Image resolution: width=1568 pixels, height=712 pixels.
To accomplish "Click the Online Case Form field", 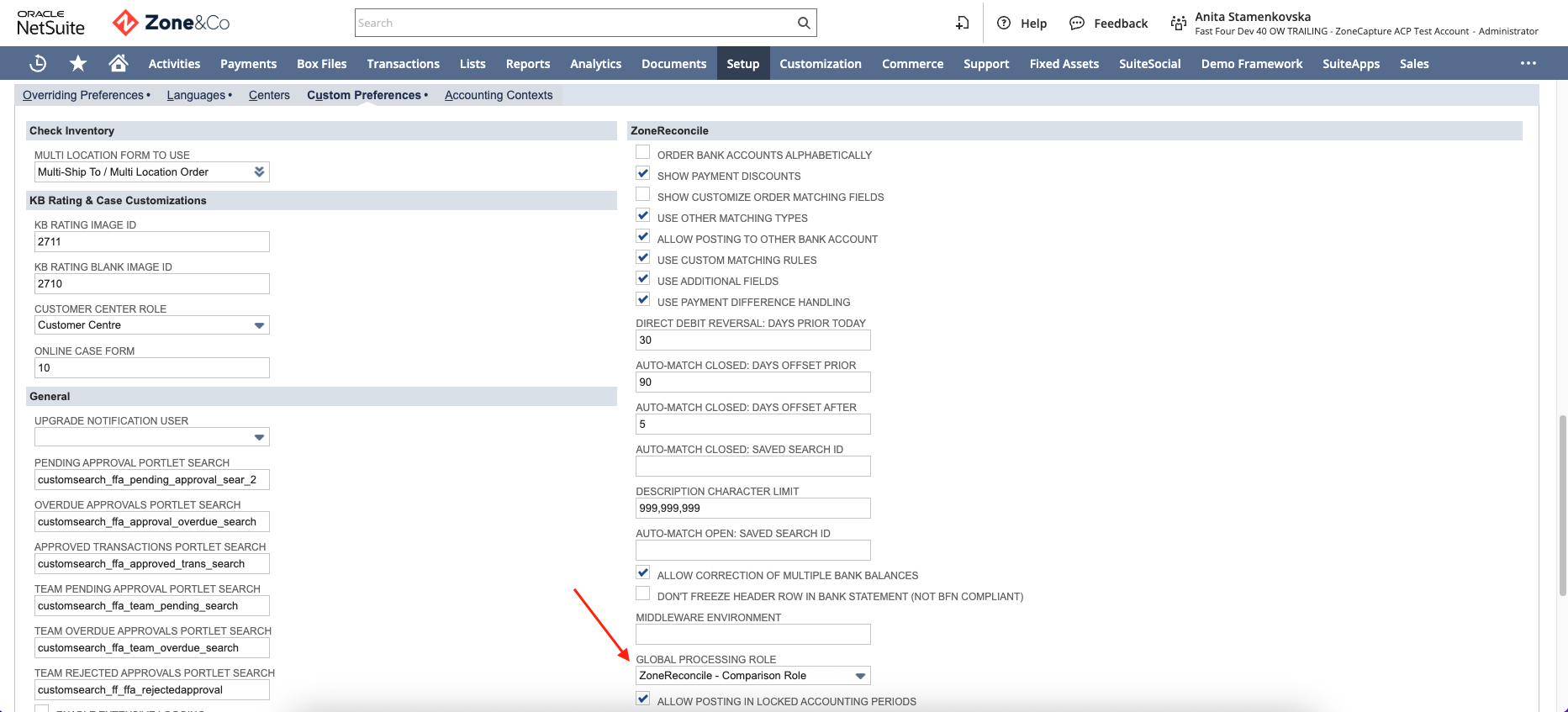I will pyautogui.click(x=151, y=367).
